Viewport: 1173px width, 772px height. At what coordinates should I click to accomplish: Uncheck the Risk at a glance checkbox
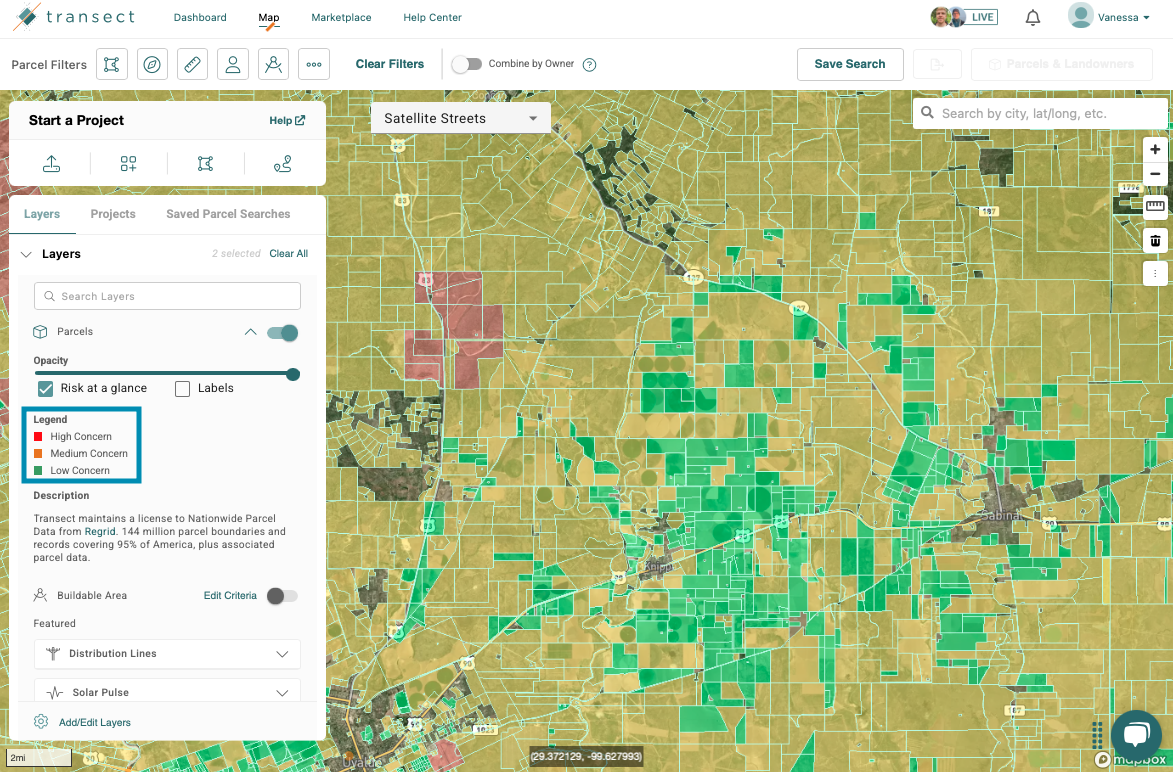tap(46, 389)
